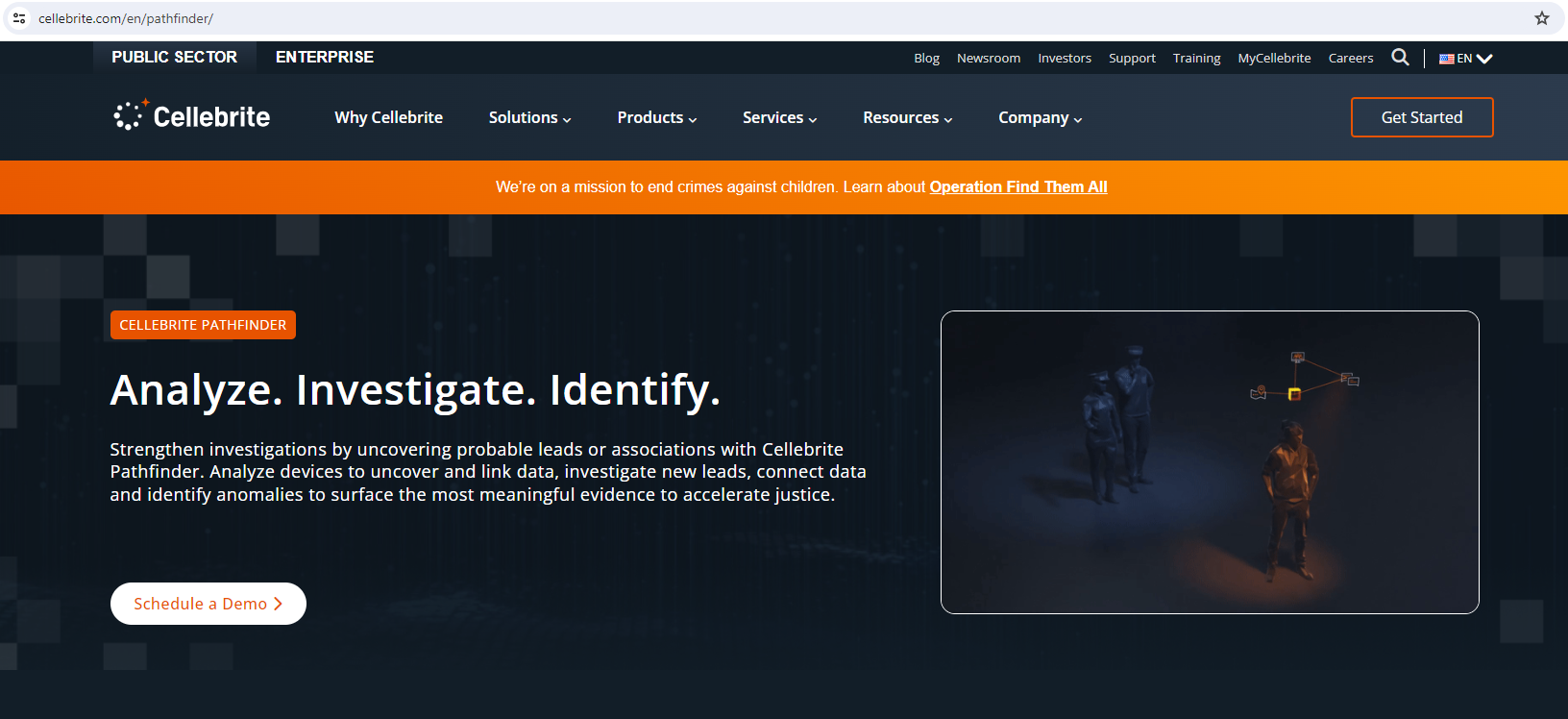
Task: Visit the Investors page
Action: point(1065,59)
